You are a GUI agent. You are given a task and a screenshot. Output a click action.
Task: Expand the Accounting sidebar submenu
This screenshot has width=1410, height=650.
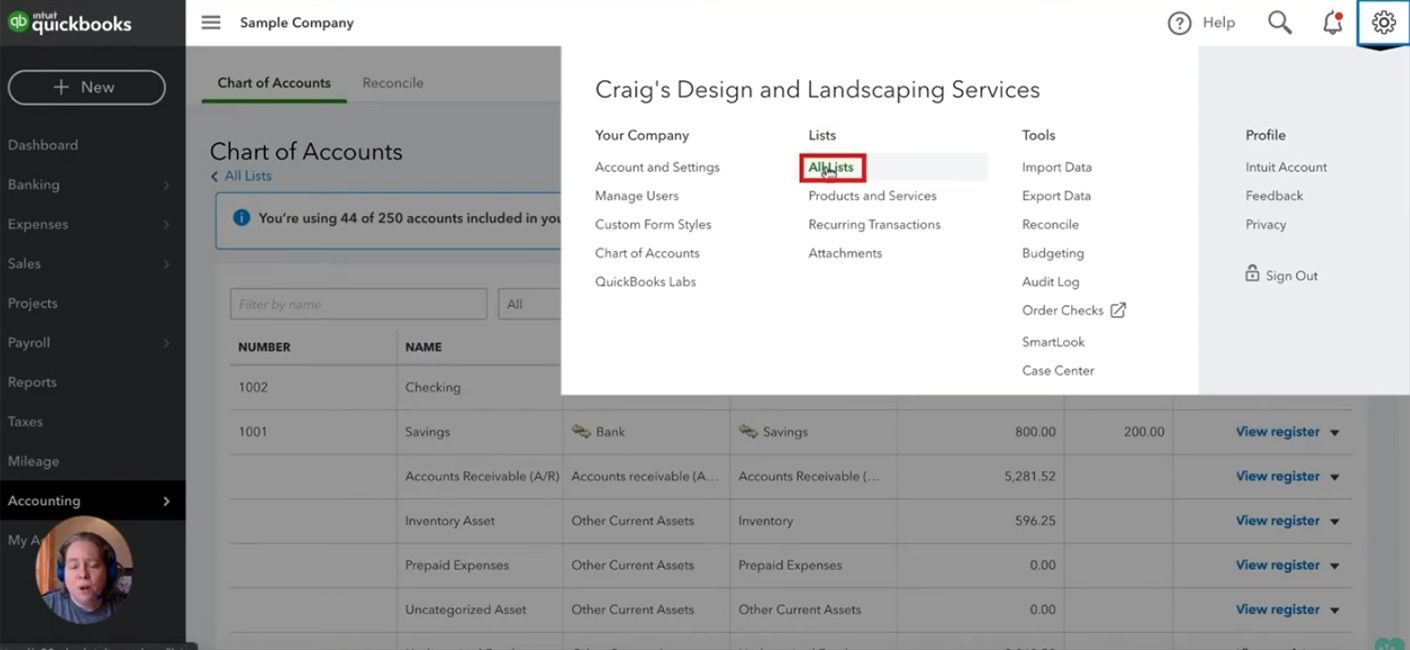click(x=167, y=501)
